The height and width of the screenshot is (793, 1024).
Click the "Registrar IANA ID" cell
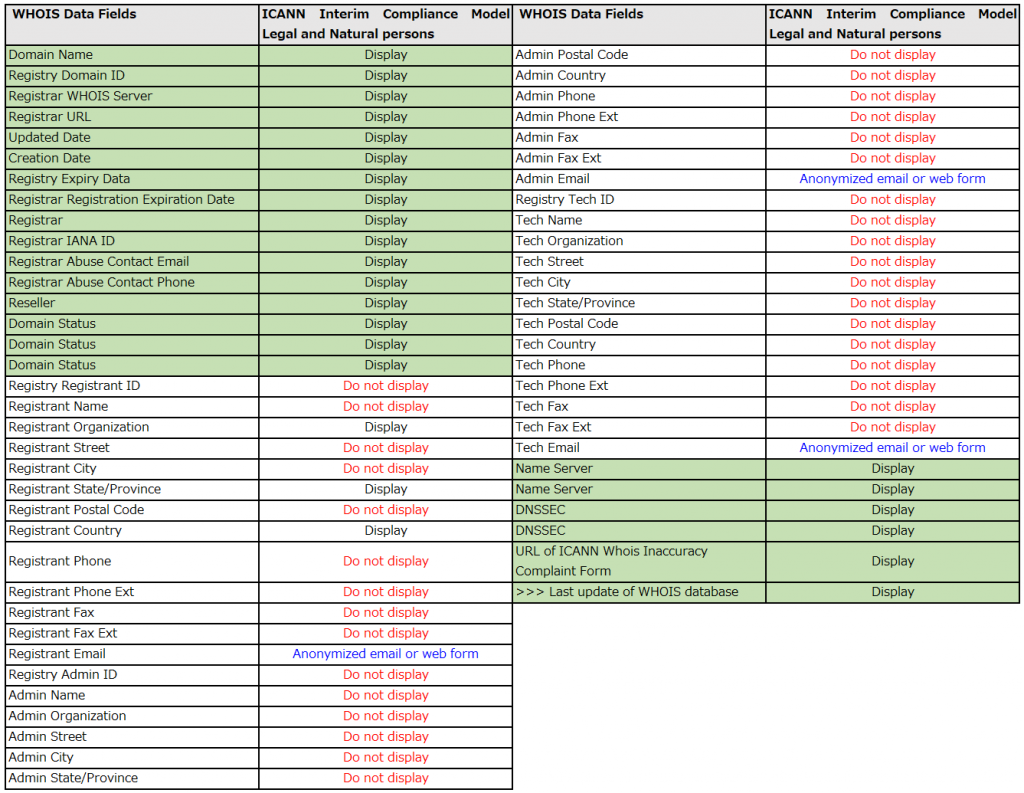[132, 241]
